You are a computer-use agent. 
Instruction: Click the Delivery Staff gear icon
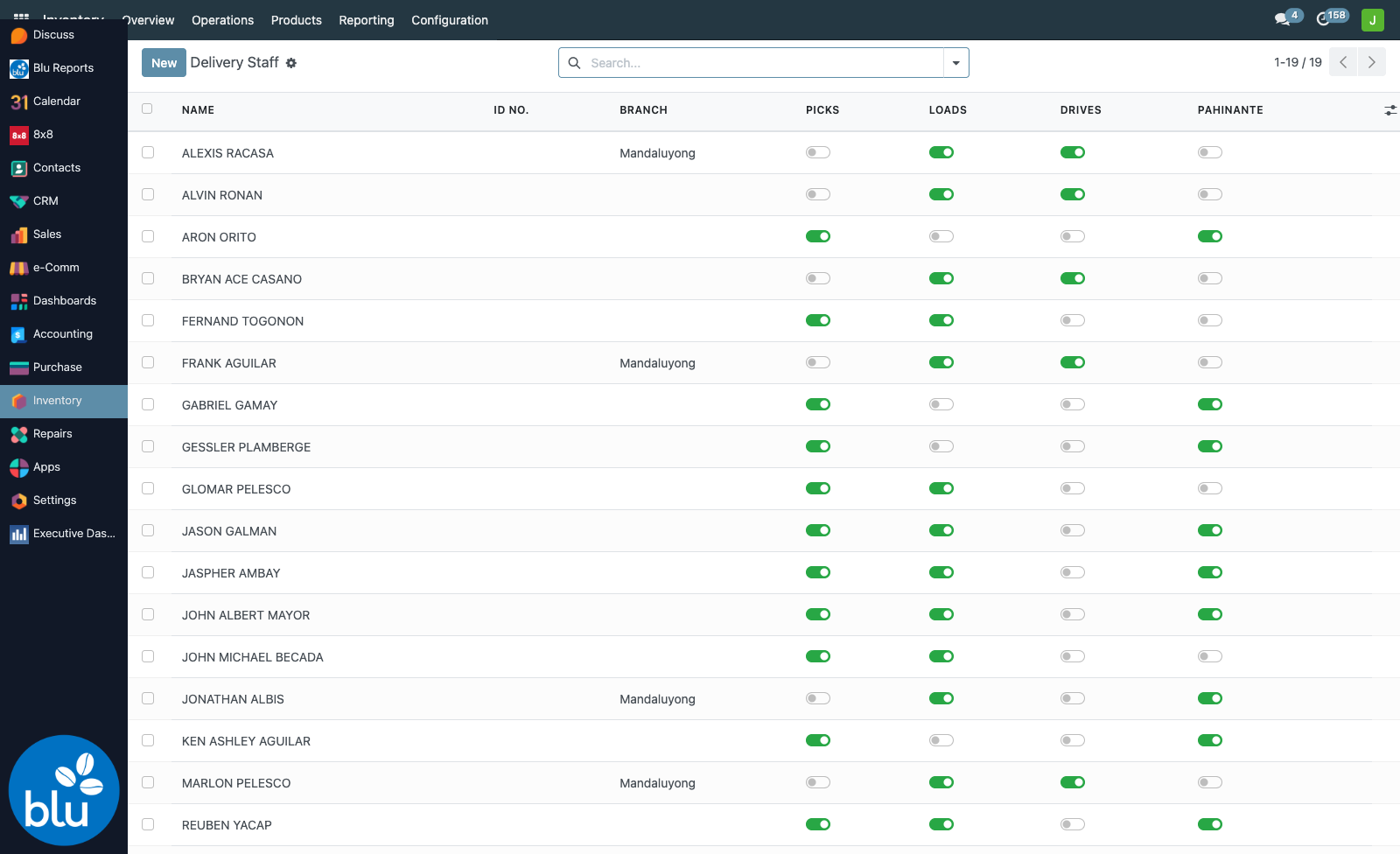click(x=291, y=63)
